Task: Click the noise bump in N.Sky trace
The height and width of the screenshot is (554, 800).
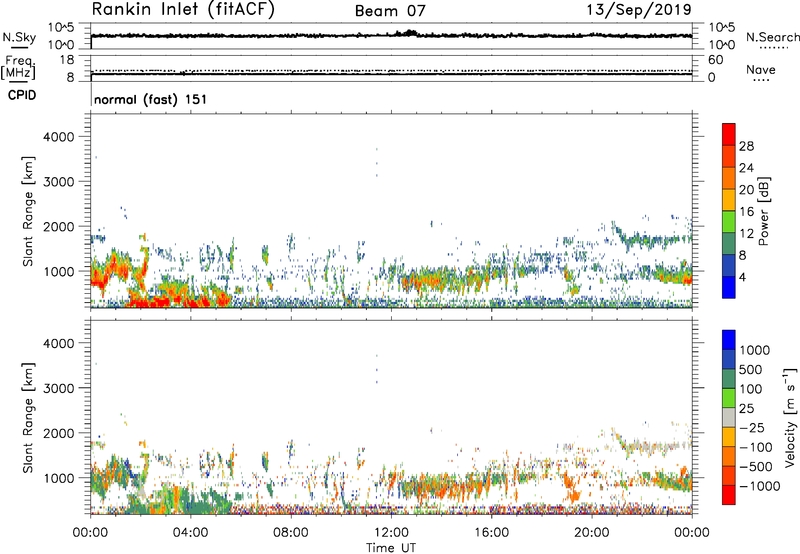Action: pyautogui.click(x=409, y=33)
